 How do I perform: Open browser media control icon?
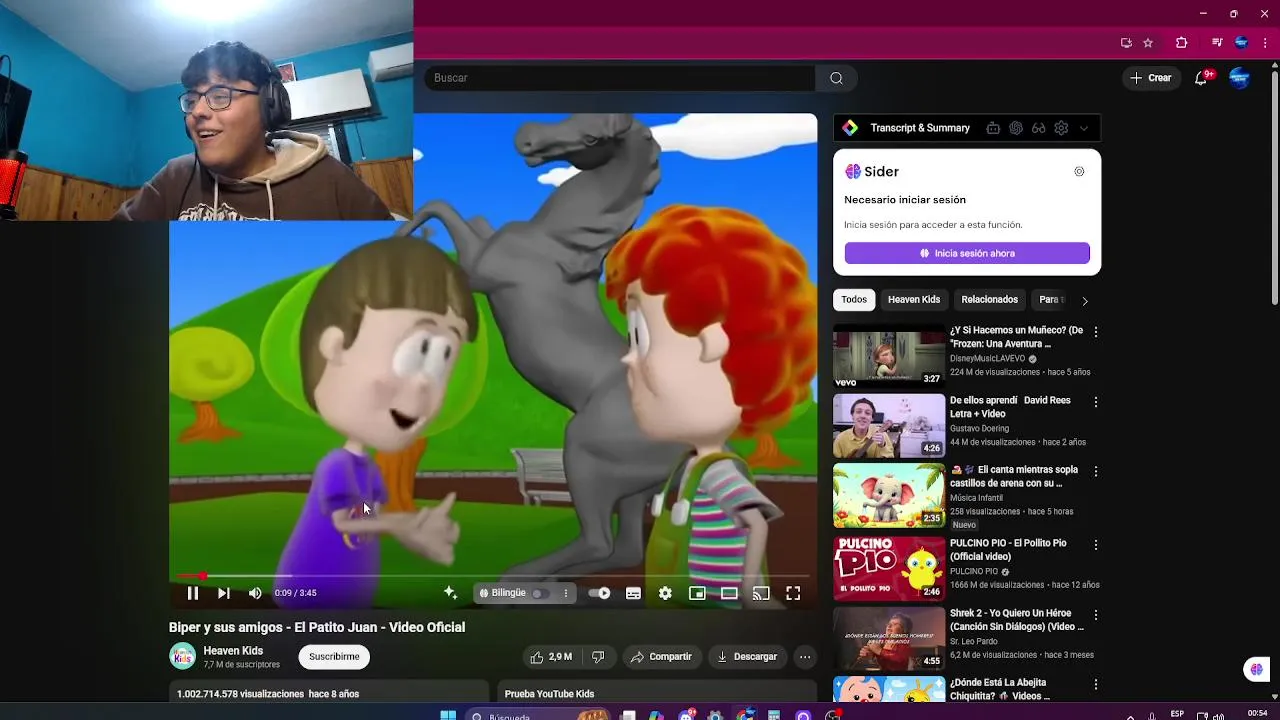pos(1216,43)
